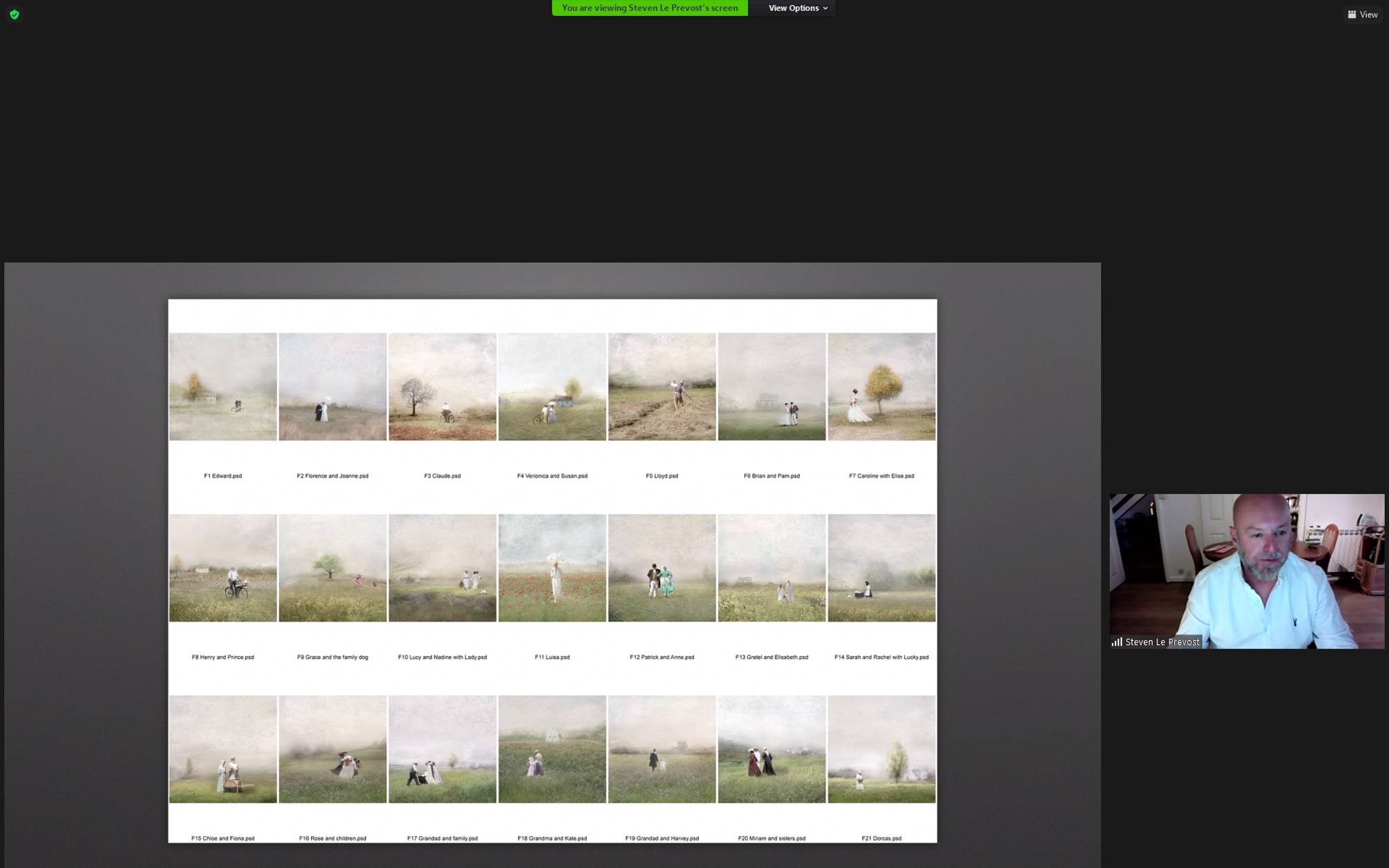Click the 'F6 Brian and Pam.psd' label

point(772,476)
